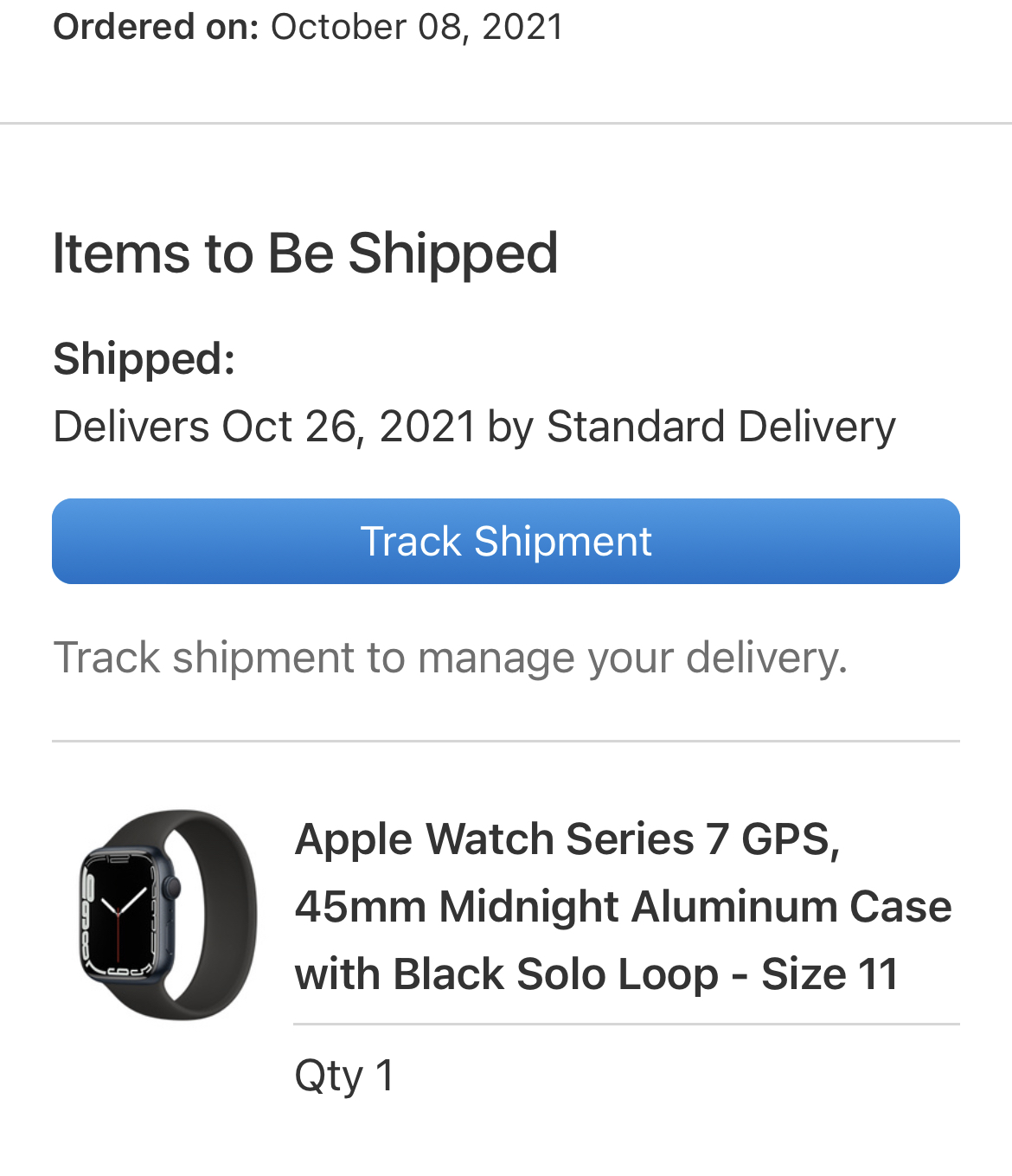
Task: Click the divider above the product row
Action: pos(506,742)
